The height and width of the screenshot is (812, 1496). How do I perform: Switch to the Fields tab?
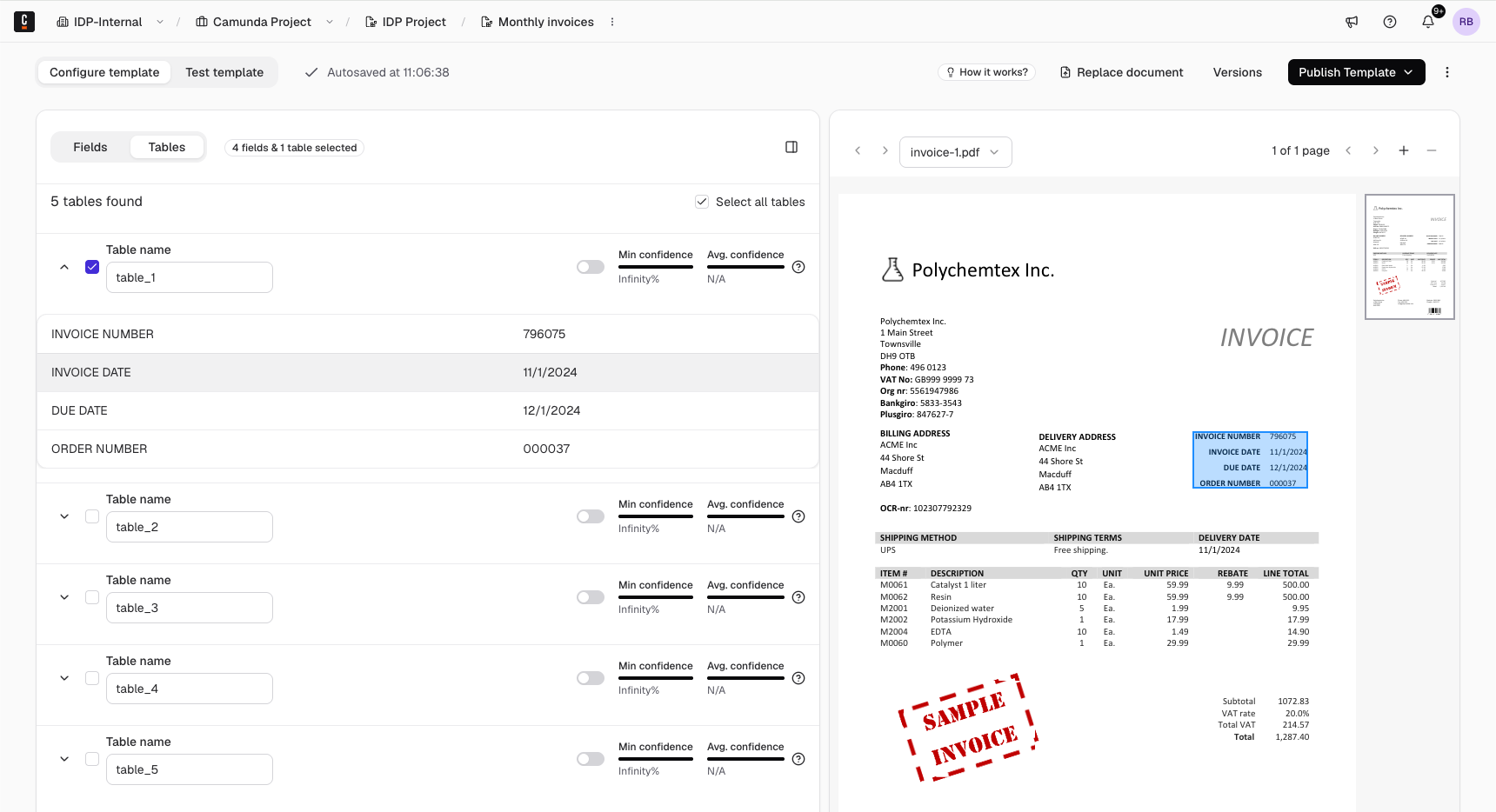tap(90, 147)
